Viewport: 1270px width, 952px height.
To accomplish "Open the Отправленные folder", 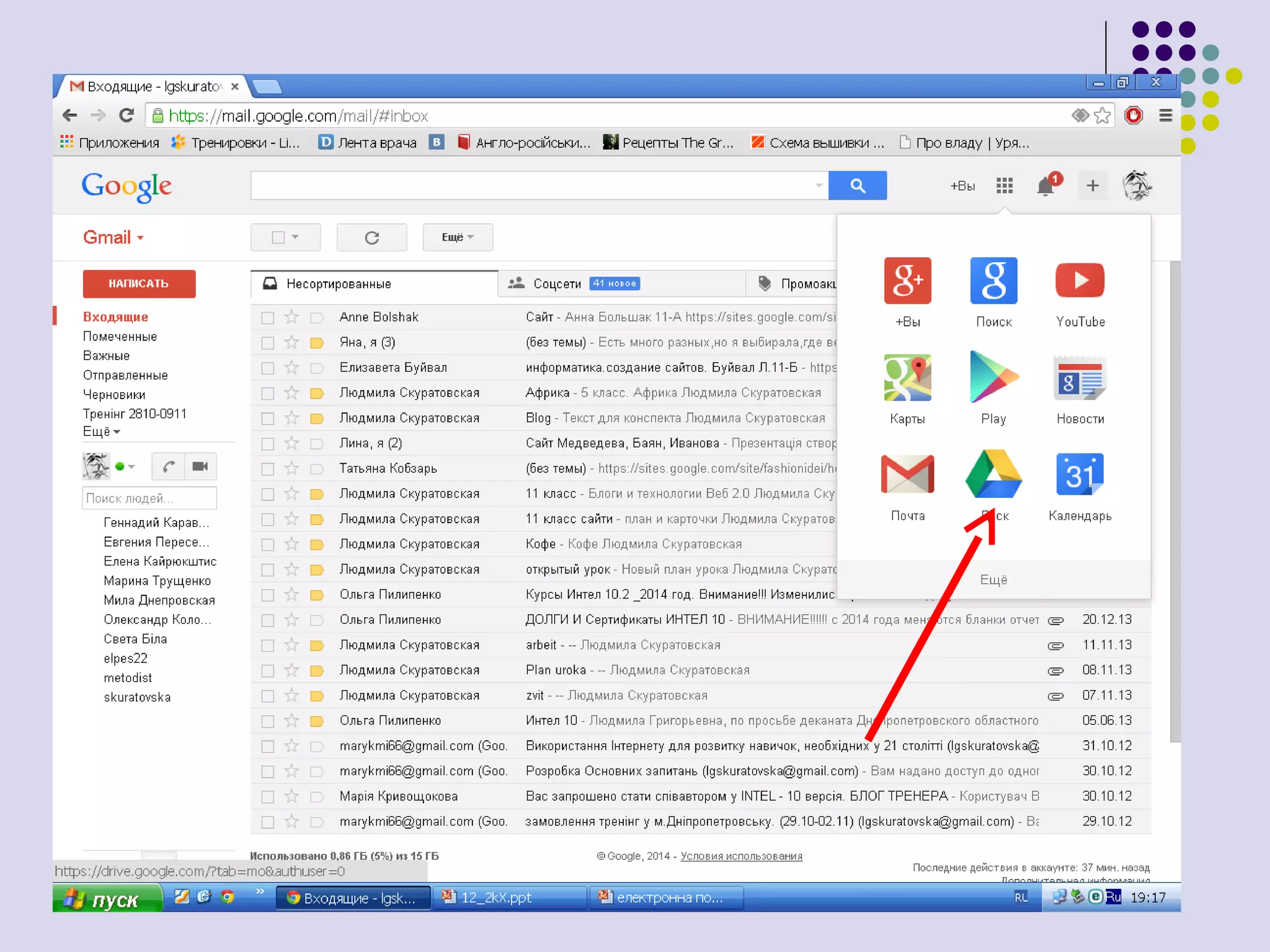I will click(x=125, y=376).
